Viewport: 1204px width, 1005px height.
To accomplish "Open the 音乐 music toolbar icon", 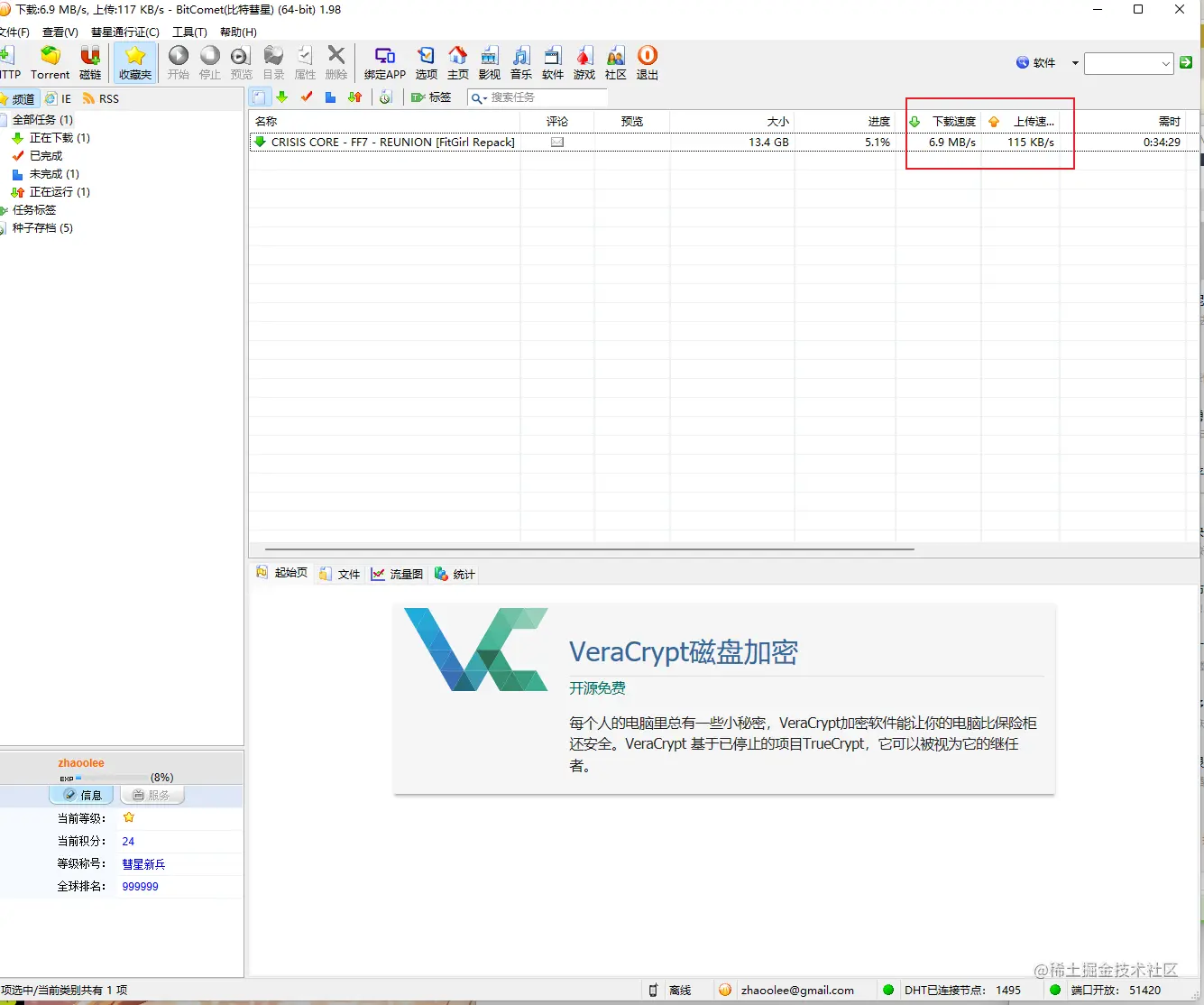I will coord(521,63).
